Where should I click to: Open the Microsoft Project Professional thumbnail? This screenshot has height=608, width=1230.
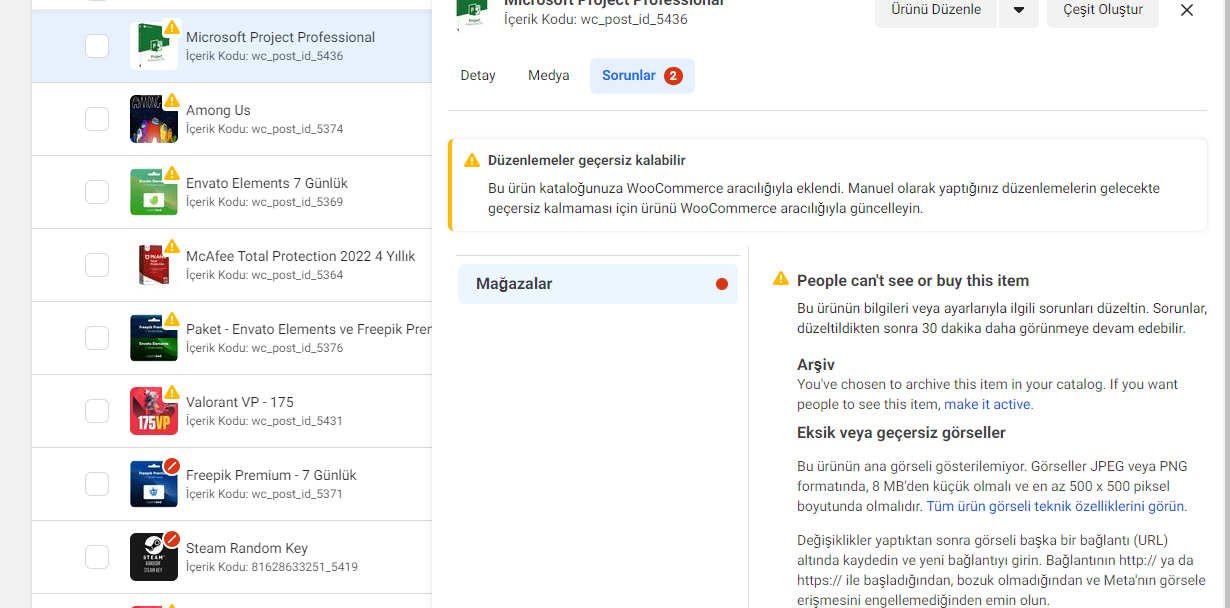[x=154, y=46]
